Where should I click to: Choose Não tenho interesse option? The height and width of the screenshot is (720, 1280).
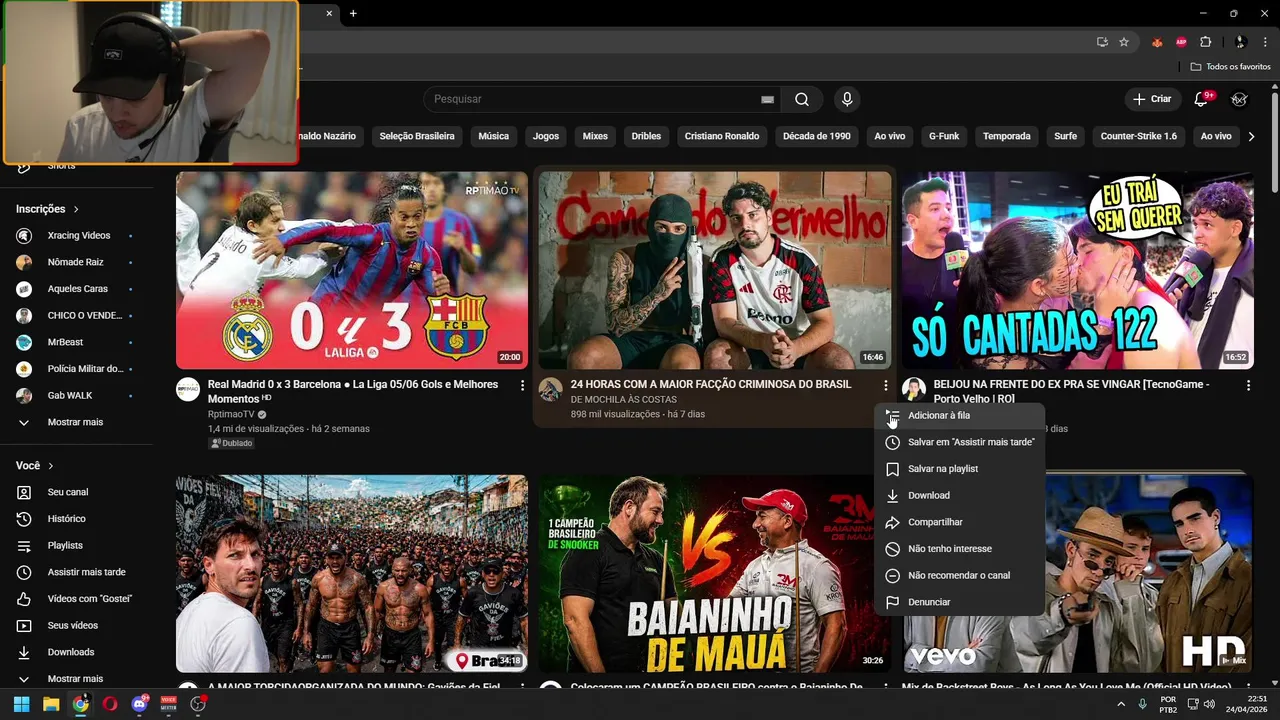(959, 549)
